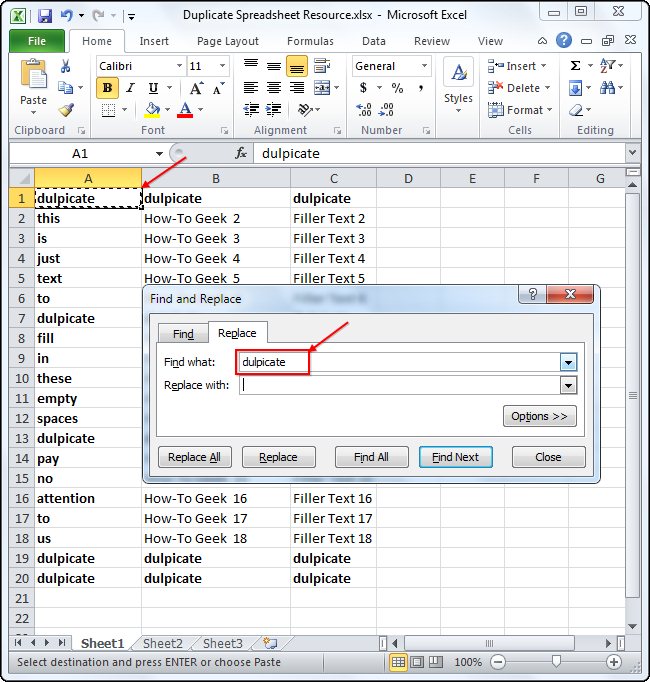The height and width of the screenshot is (682, 650).
Task: Apply the red Font Color A
Action: pos(185,110)
